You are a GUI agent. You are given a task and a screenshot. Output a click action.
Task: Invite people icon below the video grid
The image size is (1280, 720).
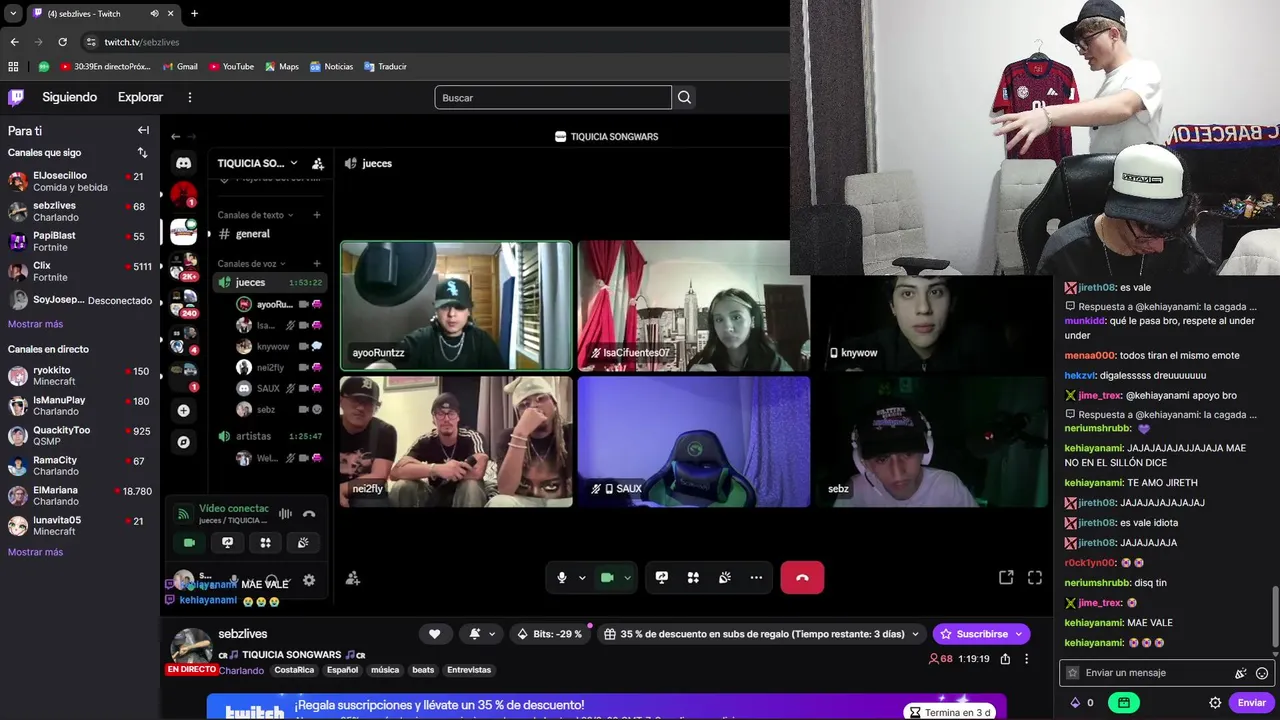point(353,578)
